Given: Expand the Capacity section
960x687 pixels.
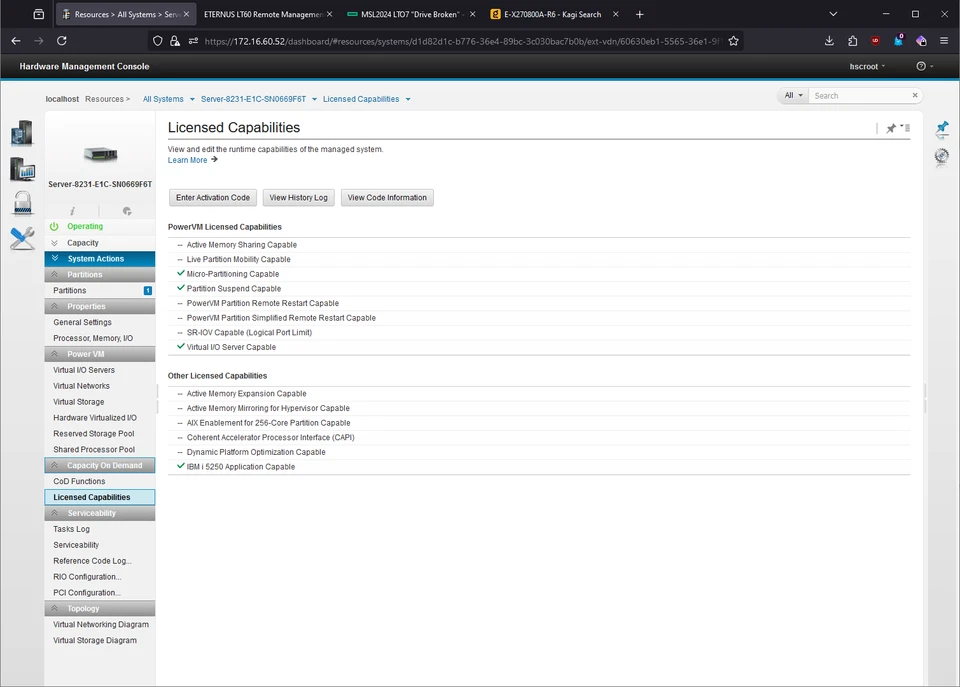Looking at the screenshot, I should [100, 243].
